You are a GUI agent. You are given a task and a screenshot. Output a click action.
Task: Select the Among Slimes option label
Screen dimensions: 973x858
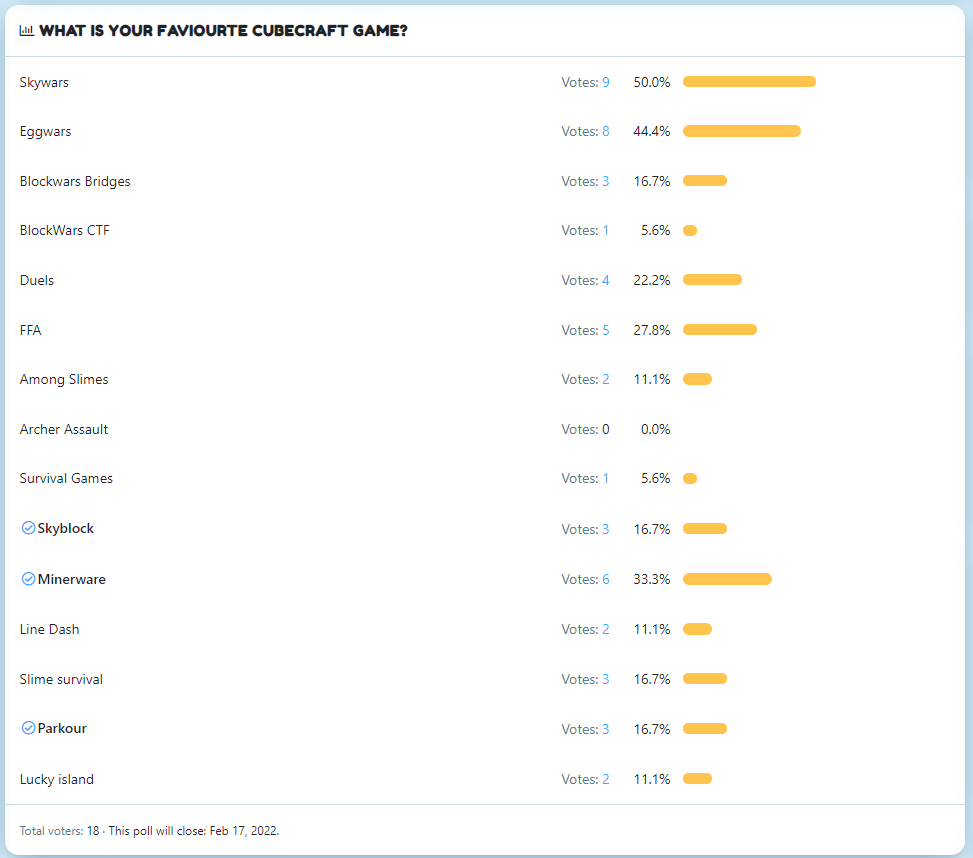(x=64, y=379)
